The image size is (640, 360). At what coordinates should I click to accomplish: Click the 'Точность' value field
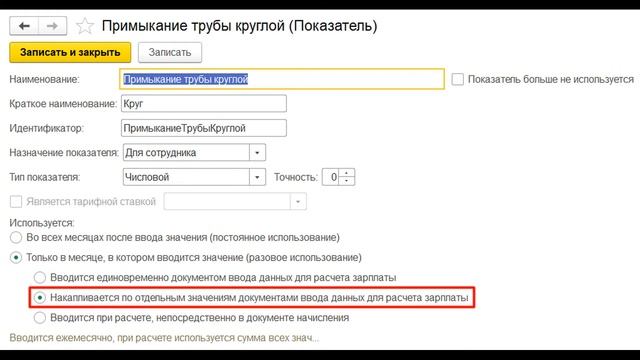click(x=331, y=177)
